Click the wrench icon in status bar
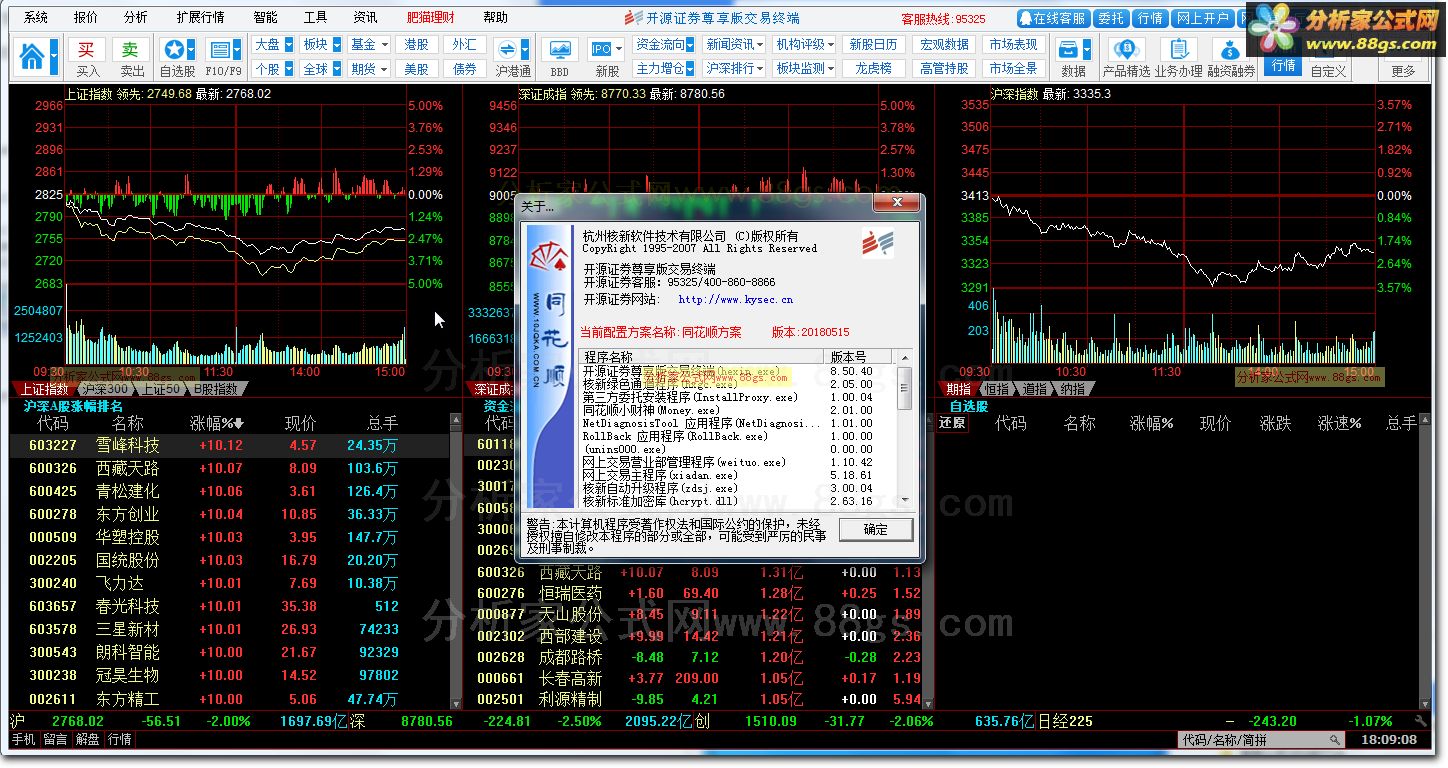The image size is (1448, 768). pos(1421,721)
